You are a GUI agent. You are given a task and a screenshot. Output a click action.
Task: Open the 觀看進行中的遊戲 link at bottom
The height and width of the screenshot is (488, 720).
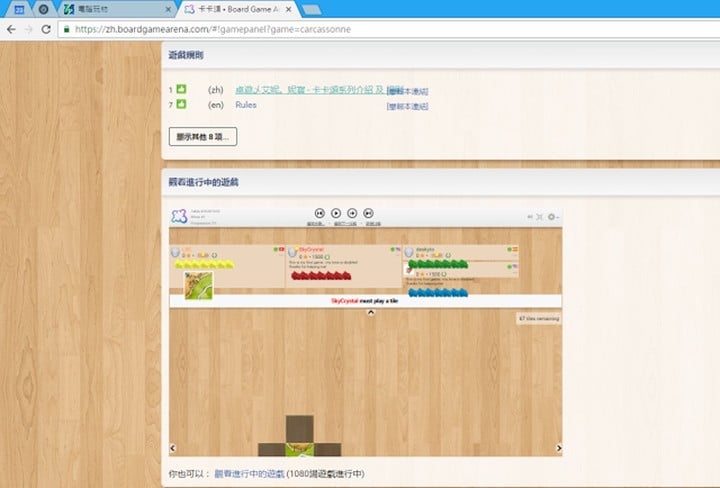[249, 474]
